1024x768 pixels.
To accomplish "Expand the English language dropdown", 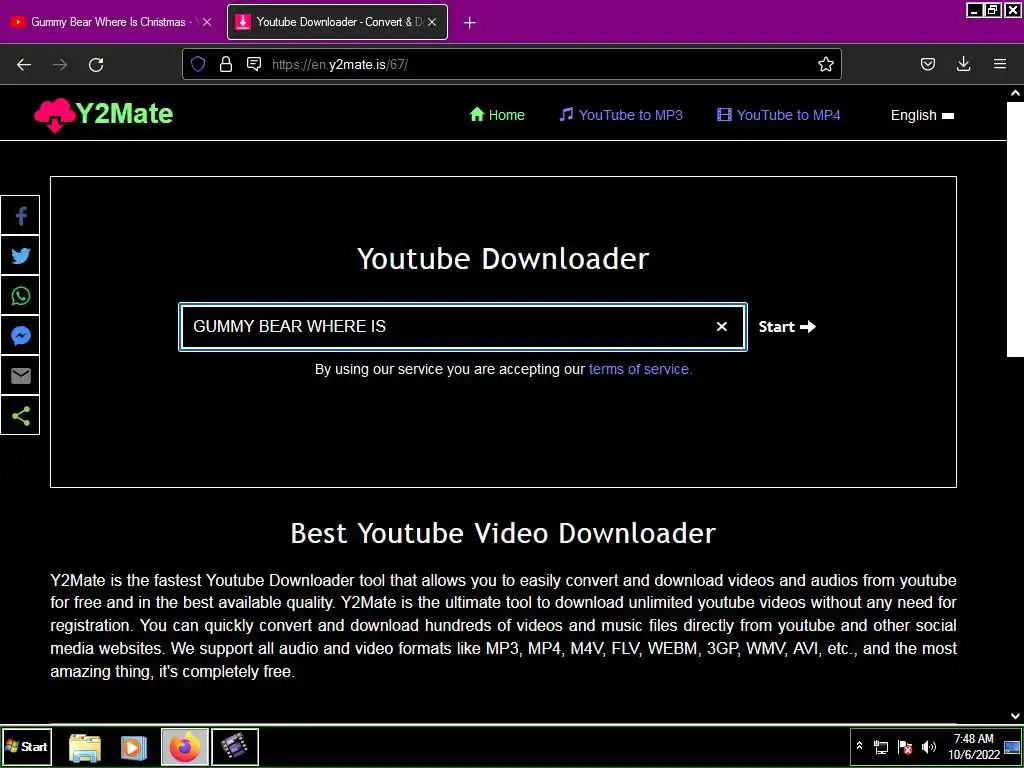I will click(x=922, y=116).
